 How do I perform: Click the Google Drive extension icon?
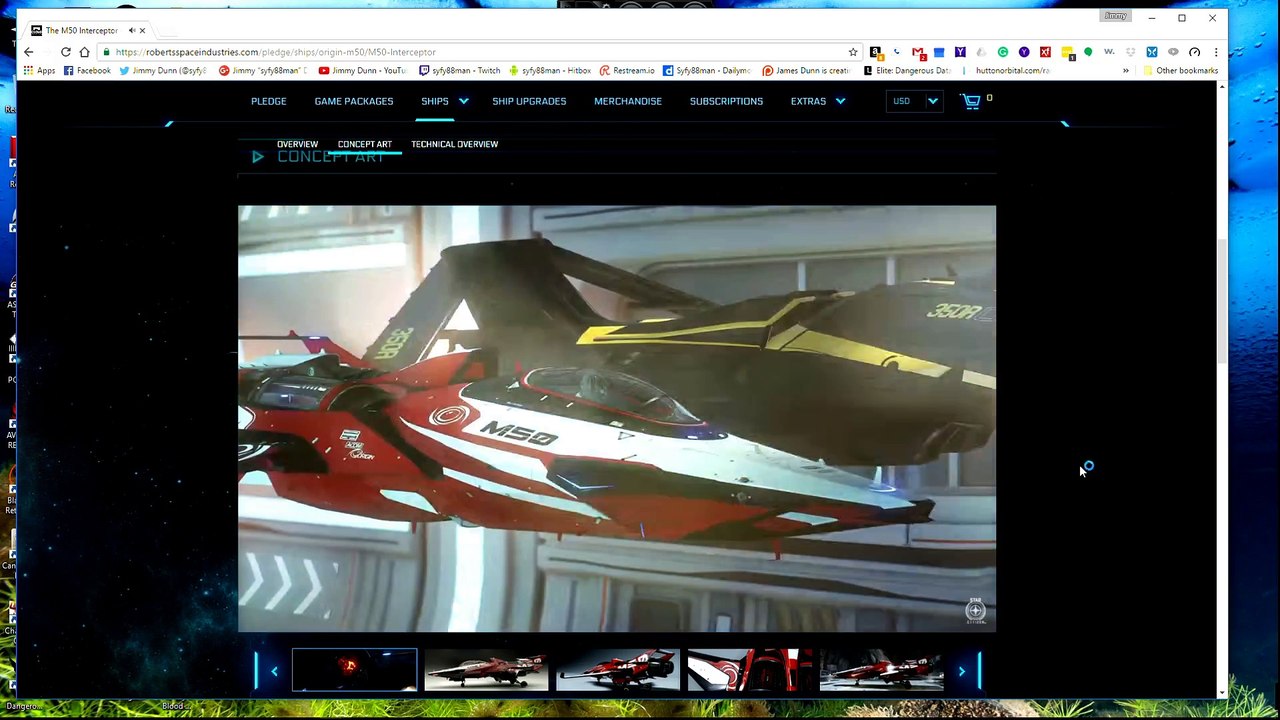click(980, 52)
